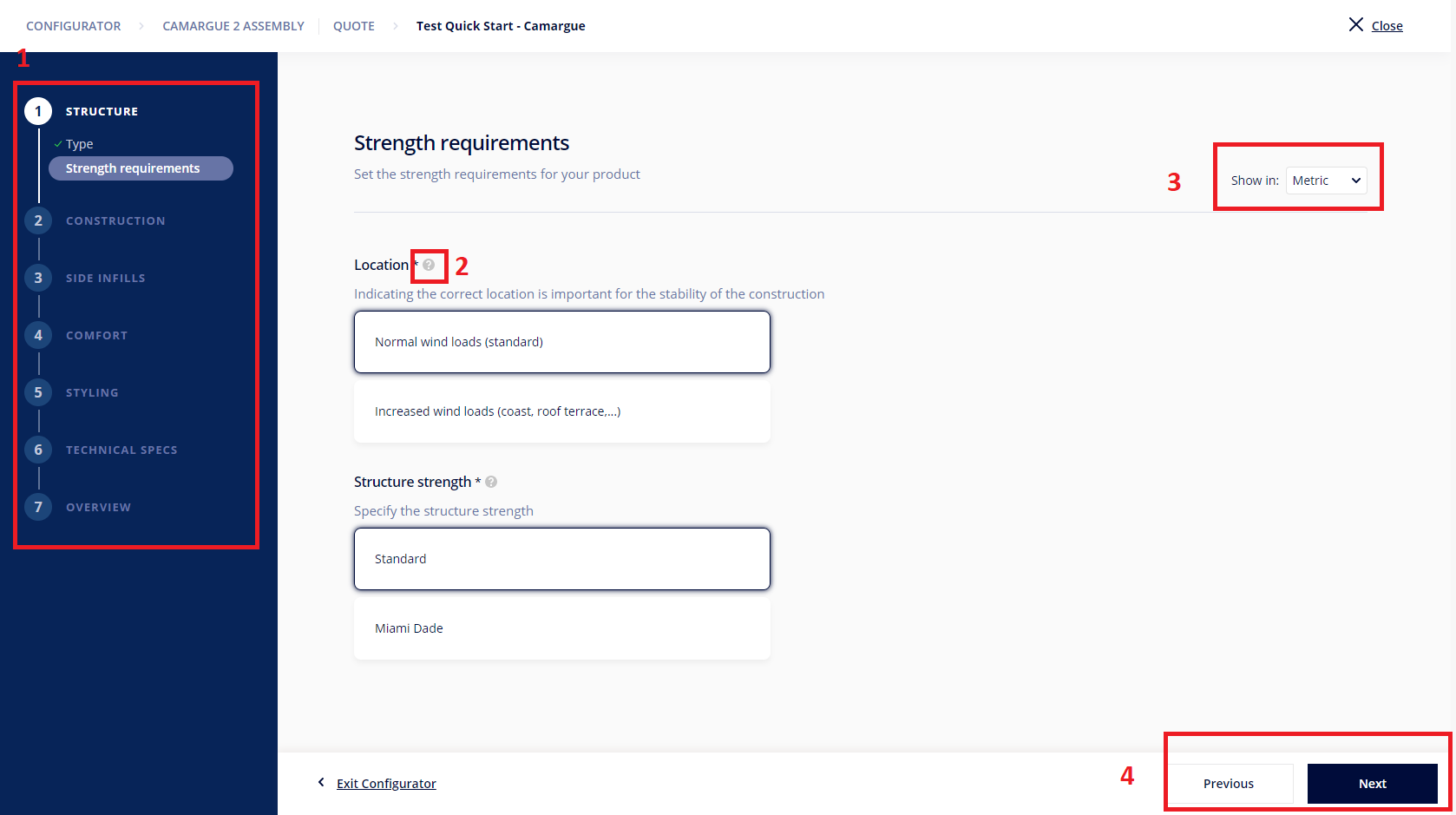Open the Type substep in sidebar
Viewport: 1456px width, 815px height.
coord(80,144)
